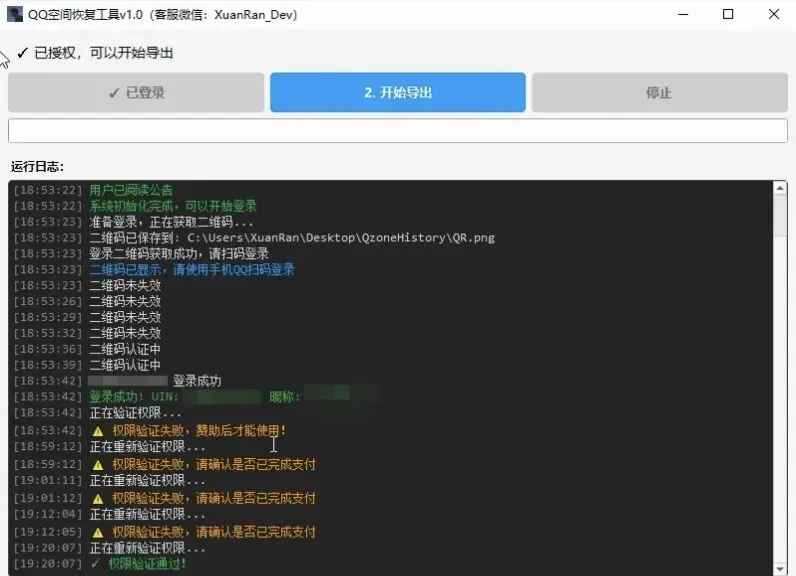796x576 pixels.
Task: Click 二维码未失效 line at 18:53:32
Action: click(x=125, y=333)
